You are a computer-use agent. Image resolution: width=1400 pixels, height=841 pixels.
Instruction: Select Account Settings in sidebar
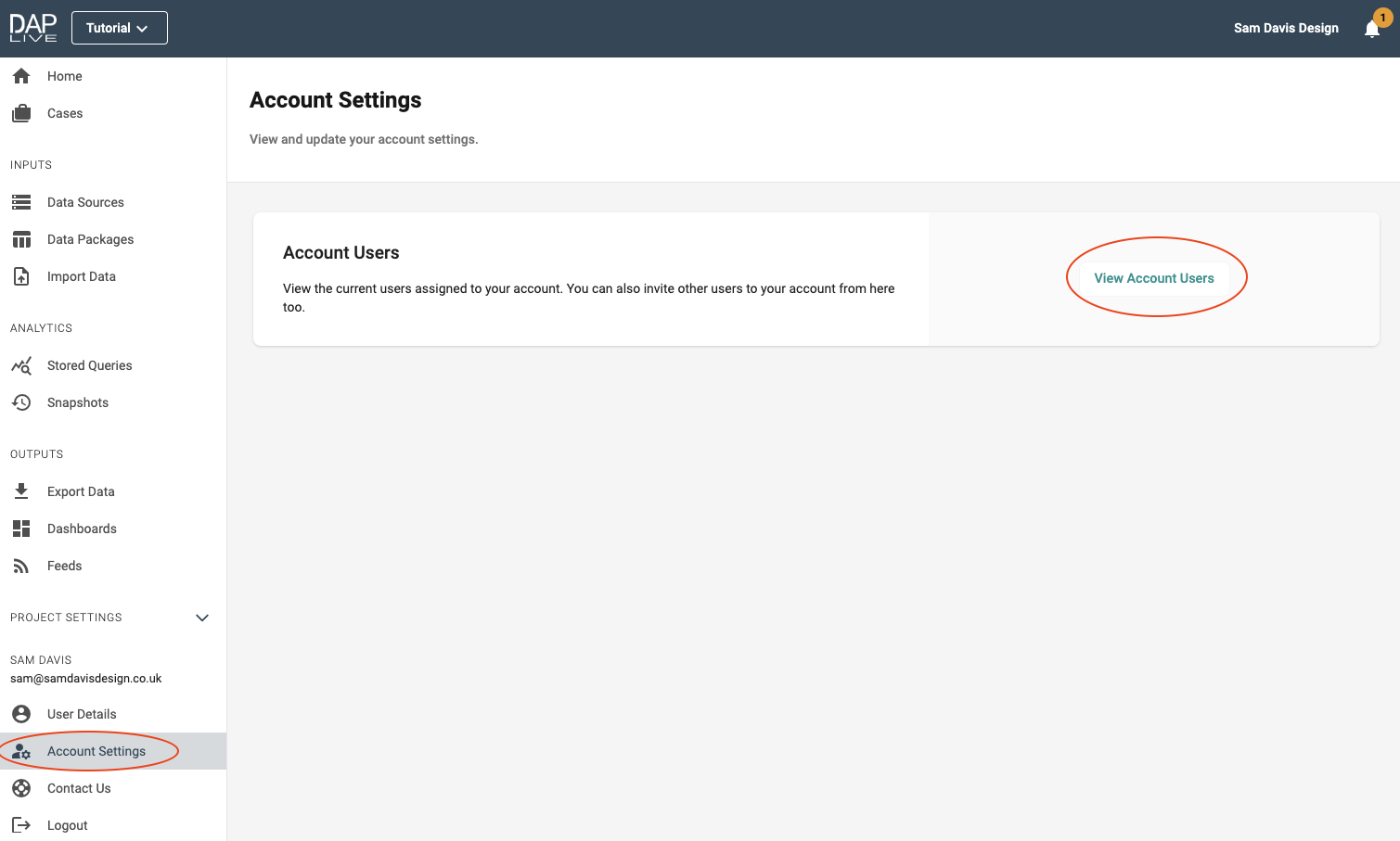(96, 751)
